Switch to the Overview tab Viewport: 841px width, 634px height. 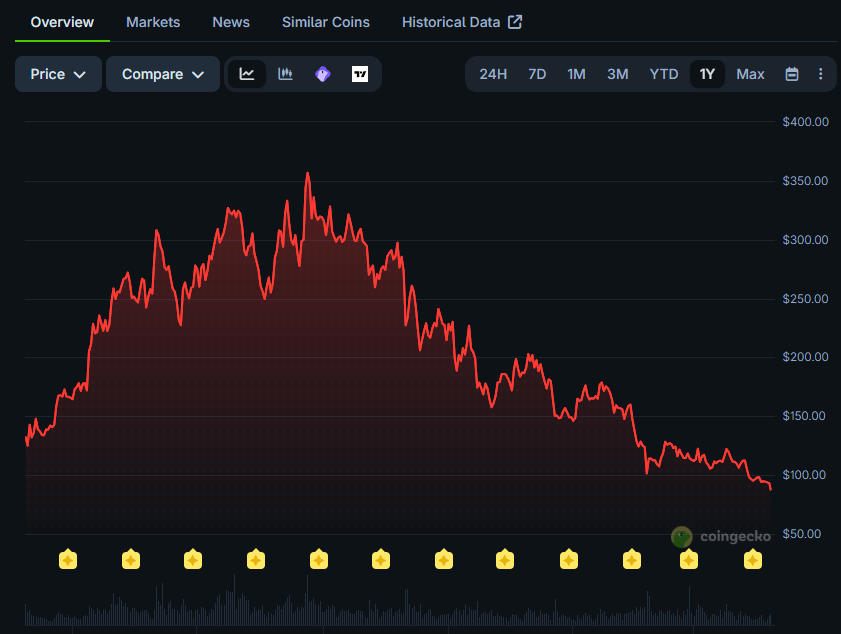[x=62, y=22]
